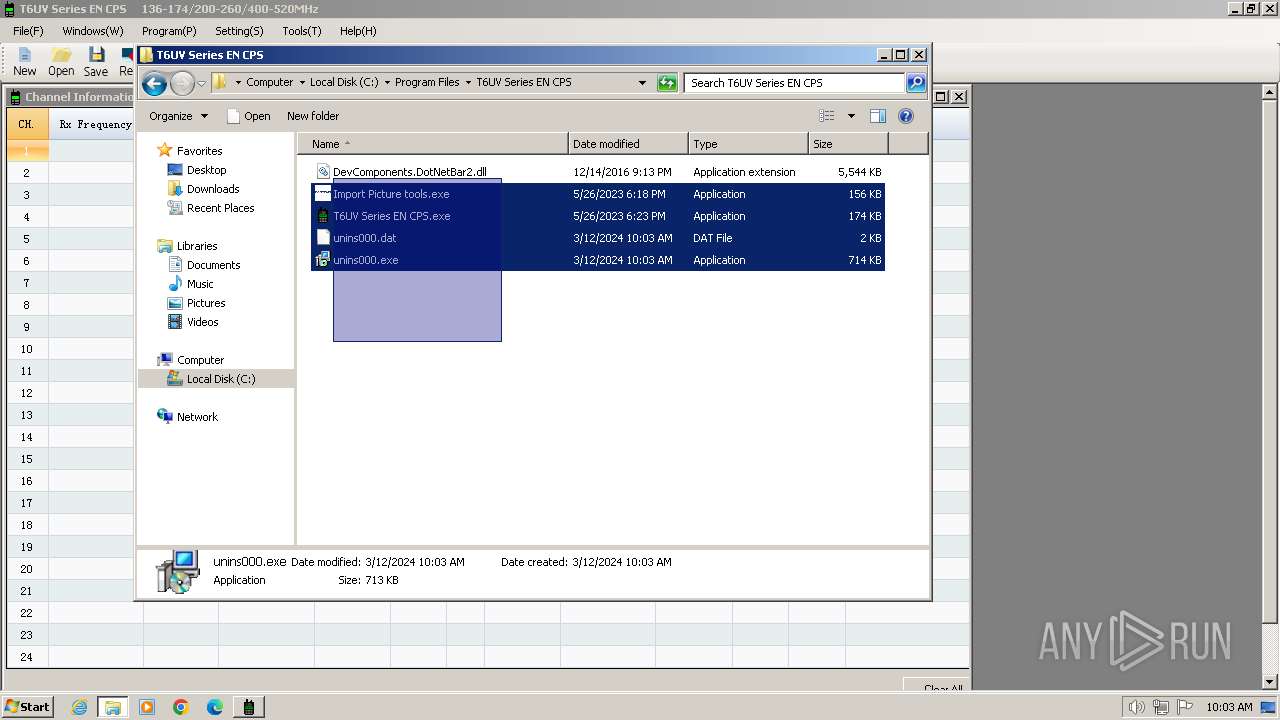Open previous locations dropdown in address bar
Screen dimensions: 1280x720
point(642,83)
